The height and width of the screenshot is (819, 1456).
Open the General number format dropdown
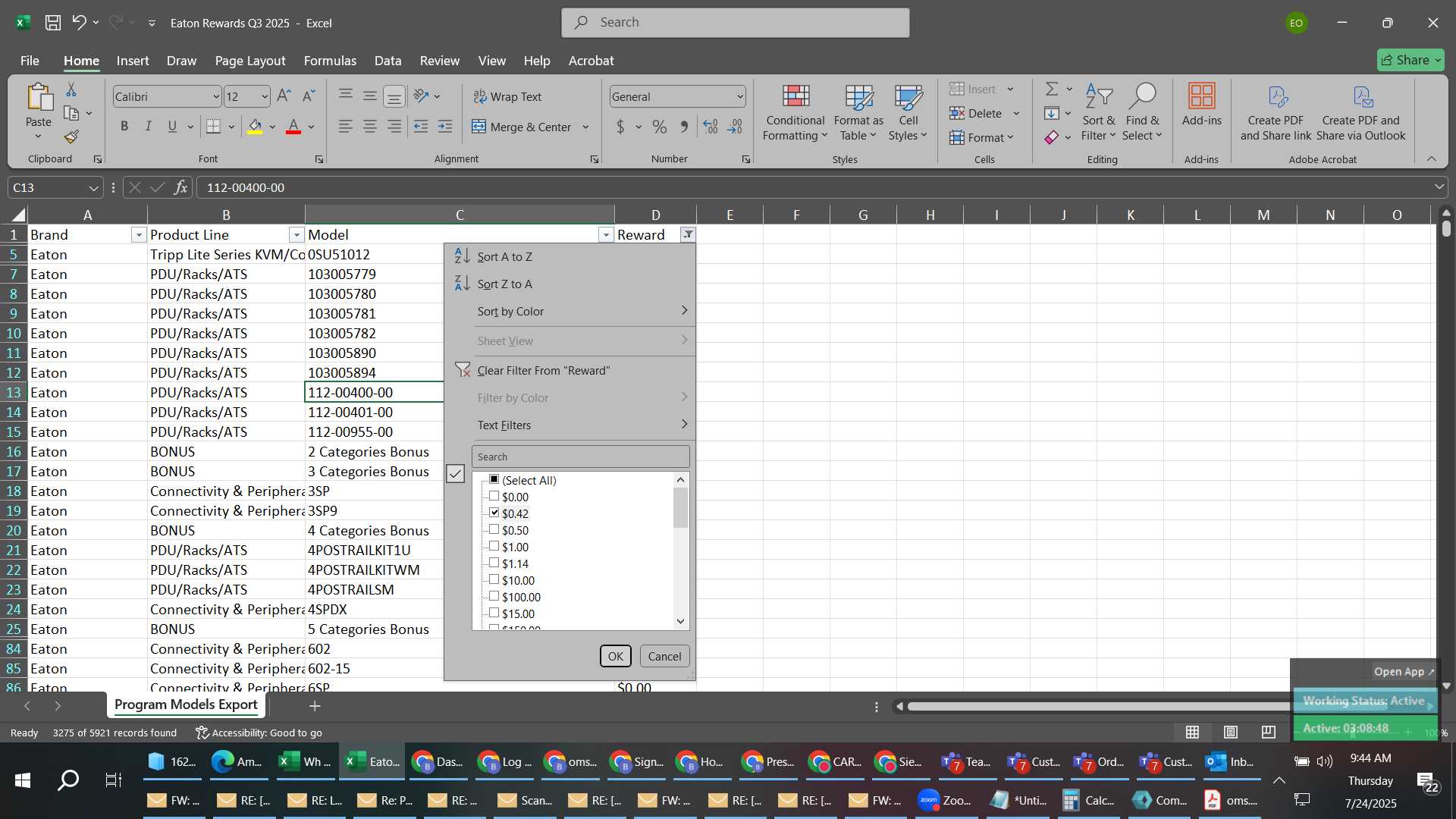tap(739, 96)
